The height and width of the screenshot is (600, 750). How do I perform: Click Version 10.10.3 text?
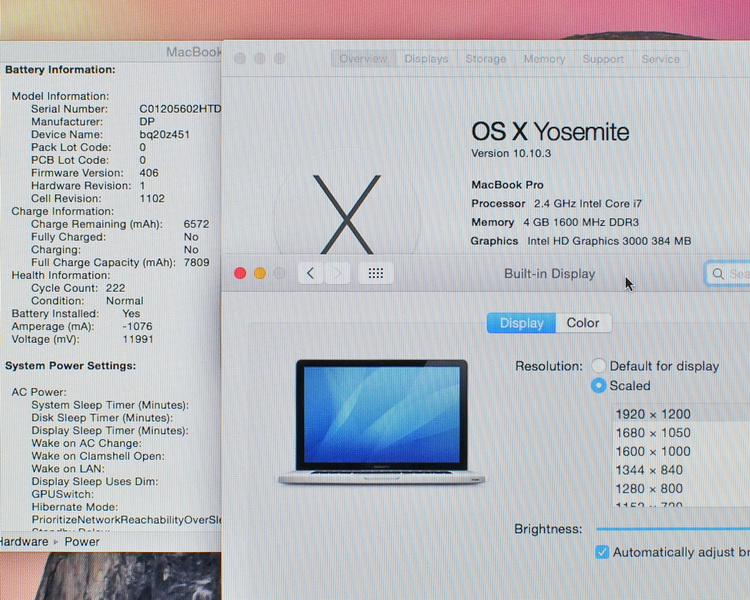511,153
